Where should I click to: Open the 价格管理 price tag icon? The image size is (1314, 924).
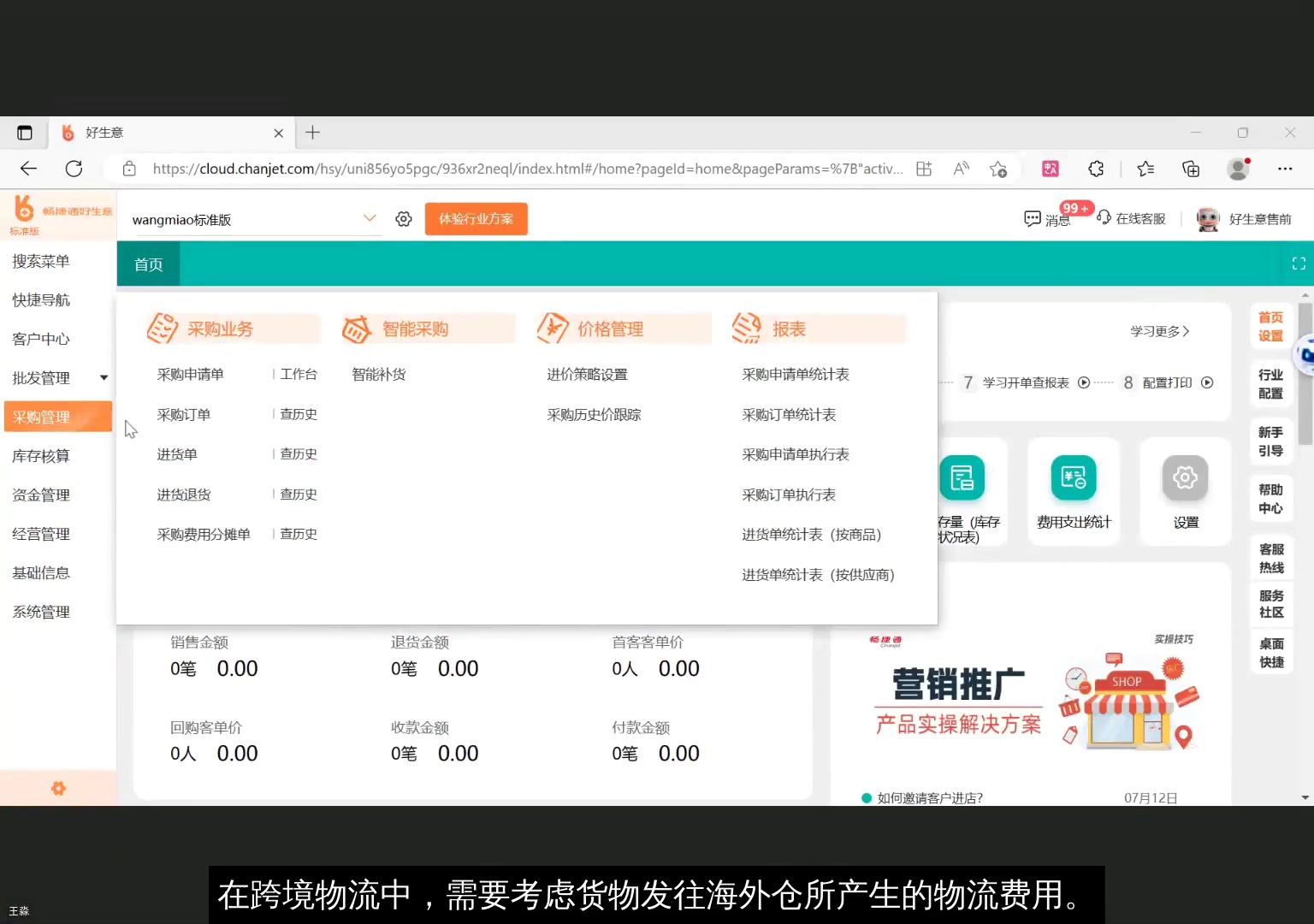pyautogui.click(x=553, y=328)
